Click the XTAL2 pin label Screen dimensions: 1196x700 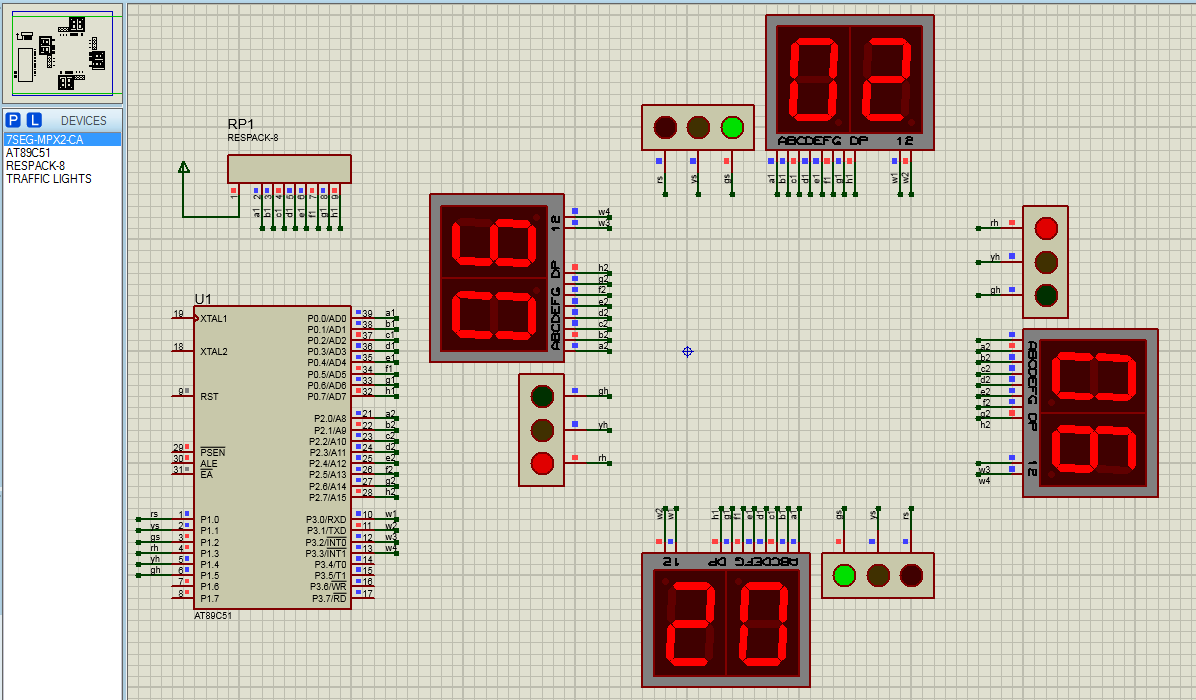214,352
